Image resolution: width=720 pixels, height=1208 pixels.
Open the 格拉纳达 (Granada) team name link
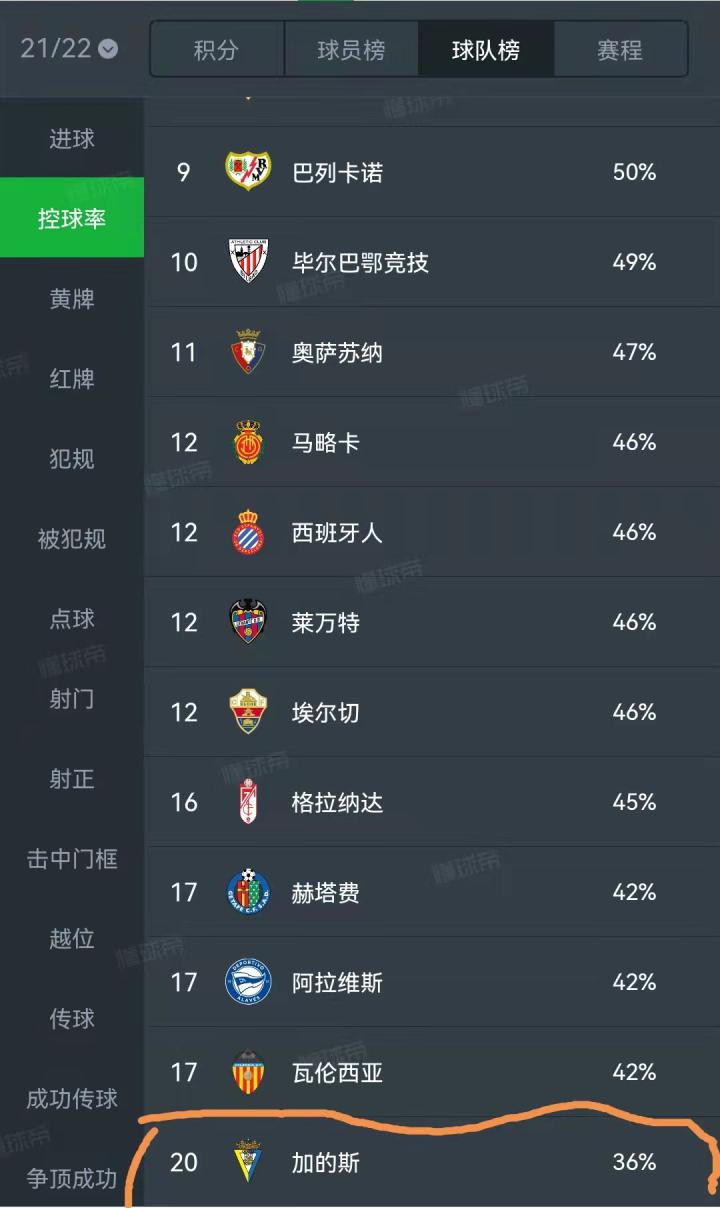pos(337,802)
